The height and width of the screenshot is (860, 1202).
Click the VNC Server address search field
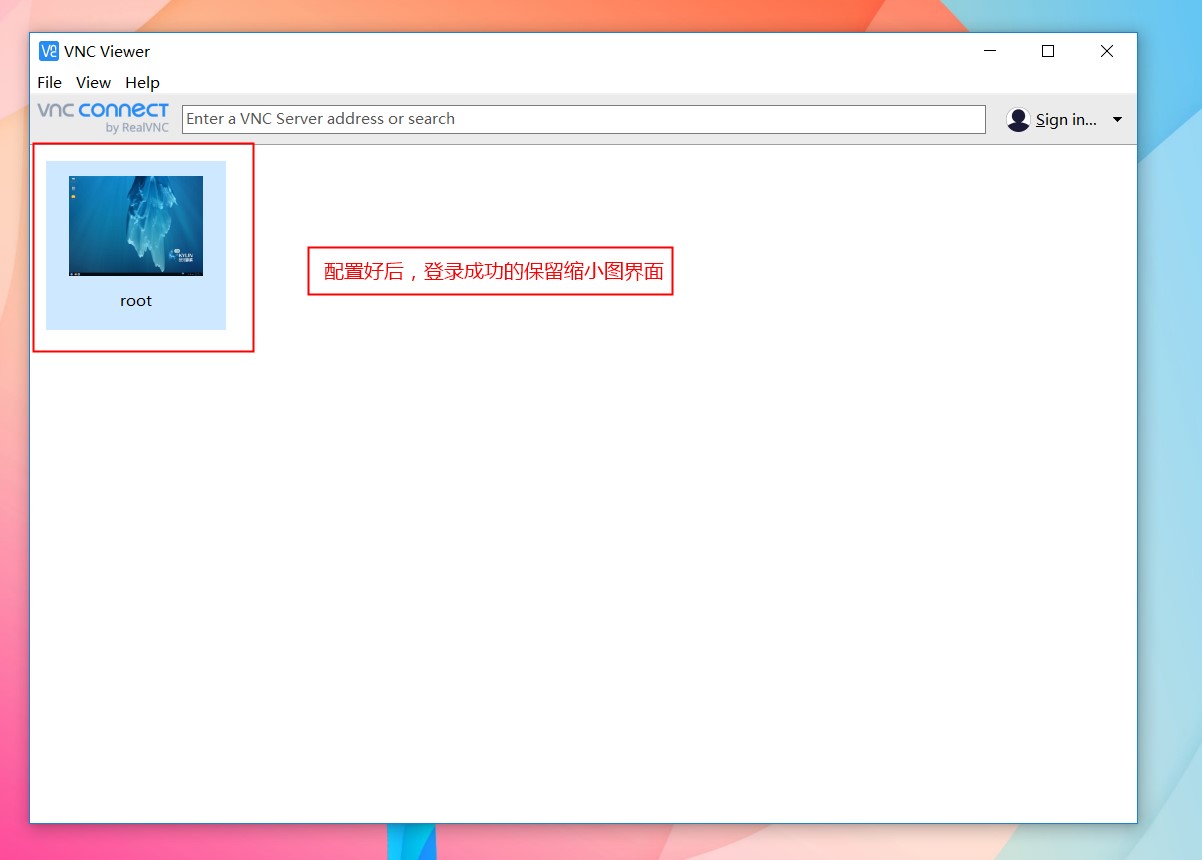coord(584,119)
